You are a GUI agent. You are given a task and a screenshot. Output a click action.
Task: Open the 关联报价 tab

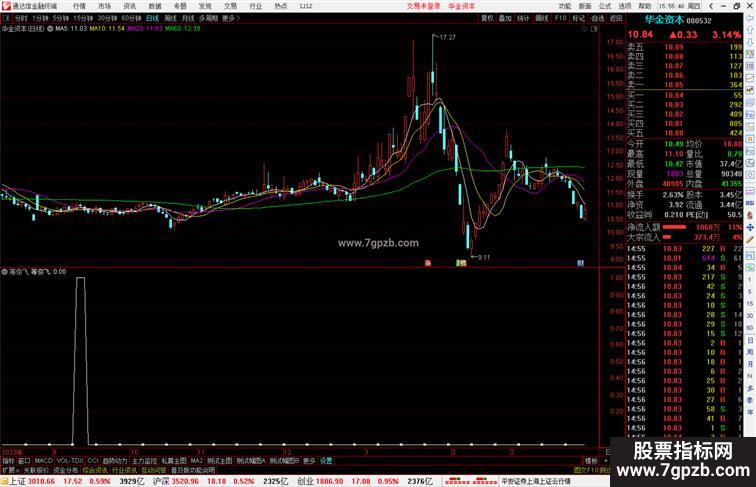(36, 470)
